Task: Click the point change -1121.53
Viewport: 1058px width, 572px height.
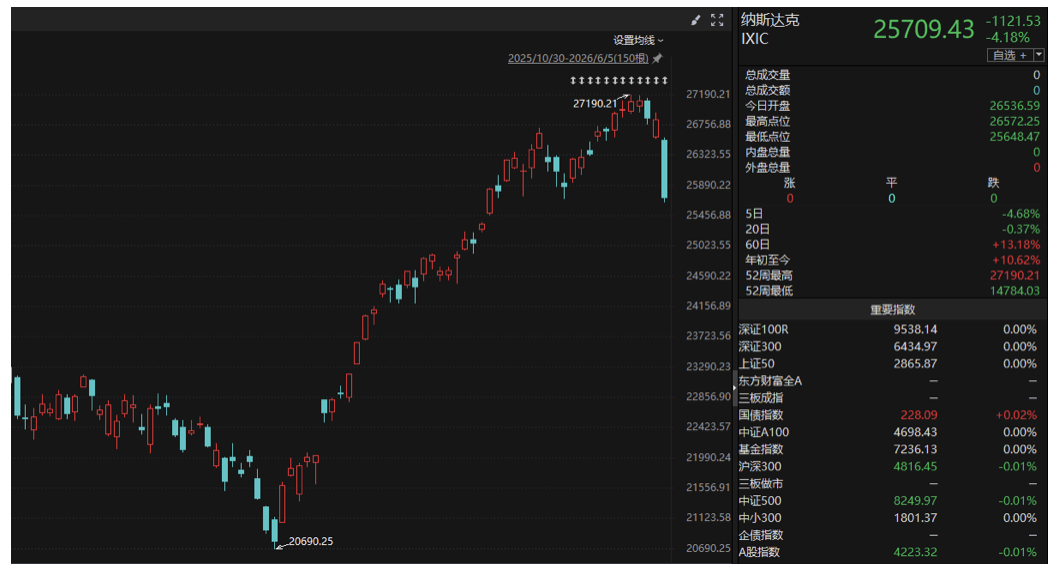Action: [x=1013, y=21]
